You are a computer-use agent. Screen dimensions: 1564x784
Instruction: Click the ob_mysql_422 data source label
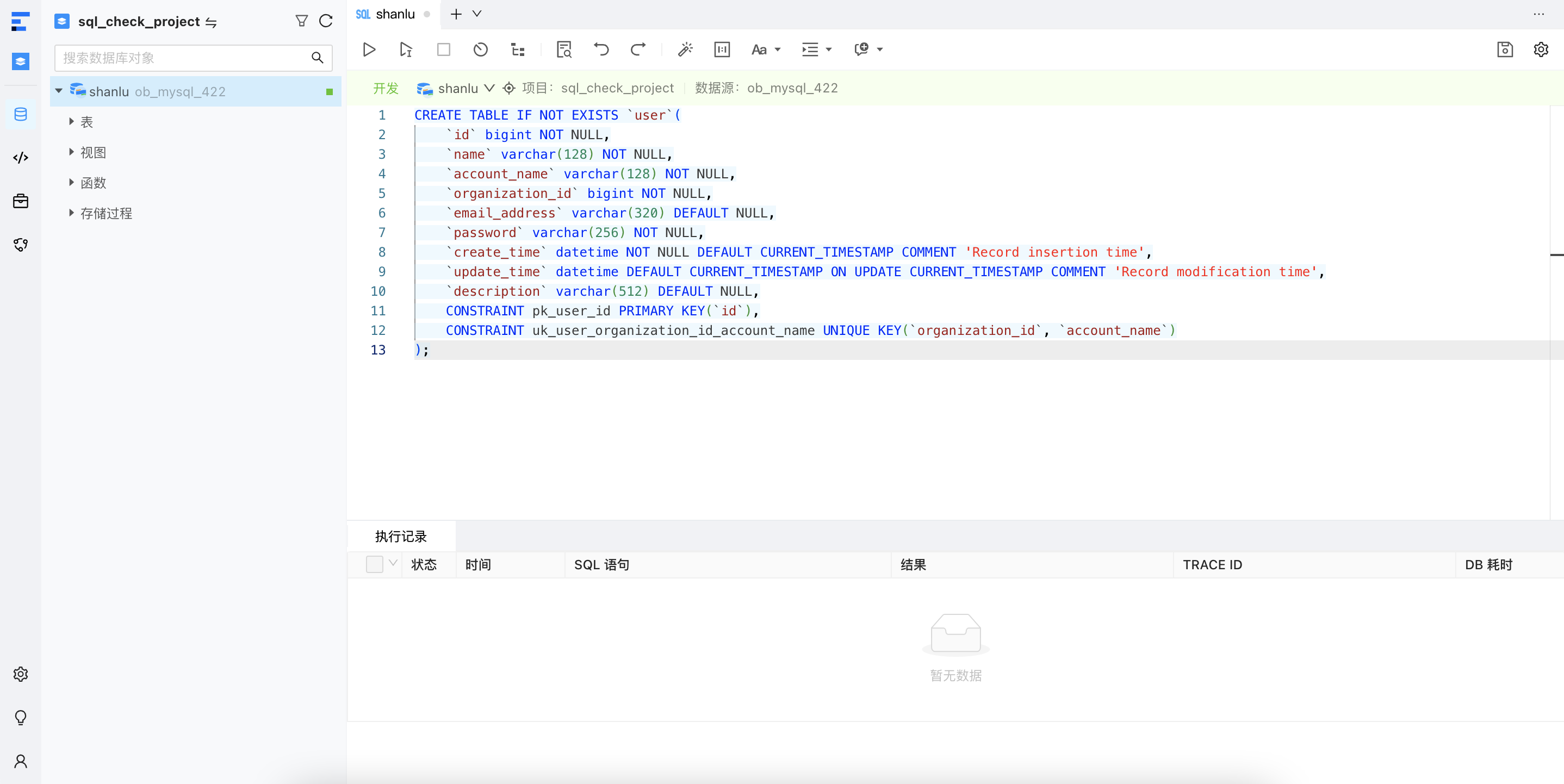point(792,89)
